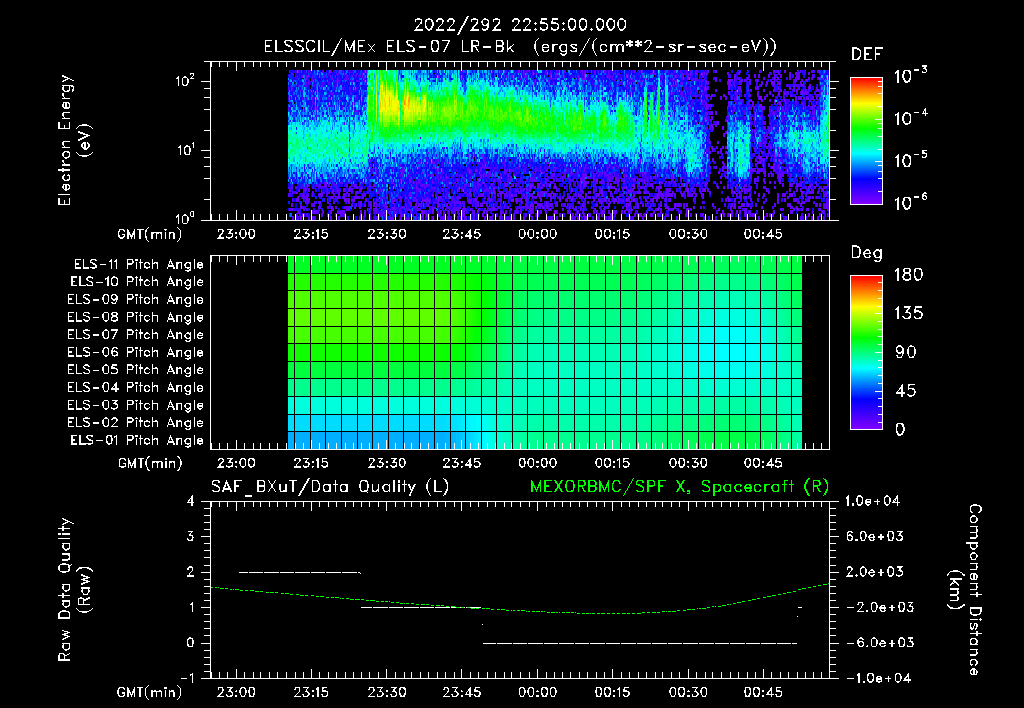Click the Component Distance (km) axis label

point(965,590)
